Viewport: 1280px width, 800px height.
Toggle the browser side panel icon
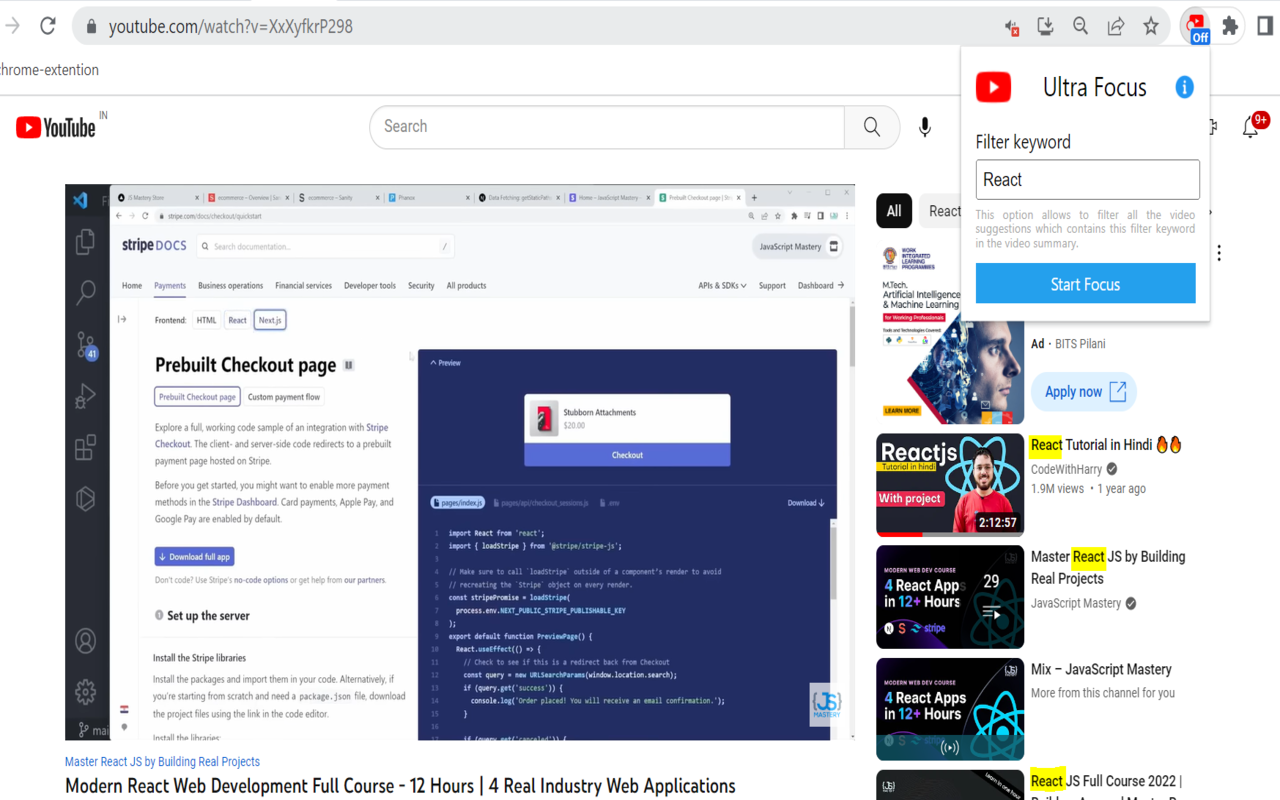[1265, 27]
